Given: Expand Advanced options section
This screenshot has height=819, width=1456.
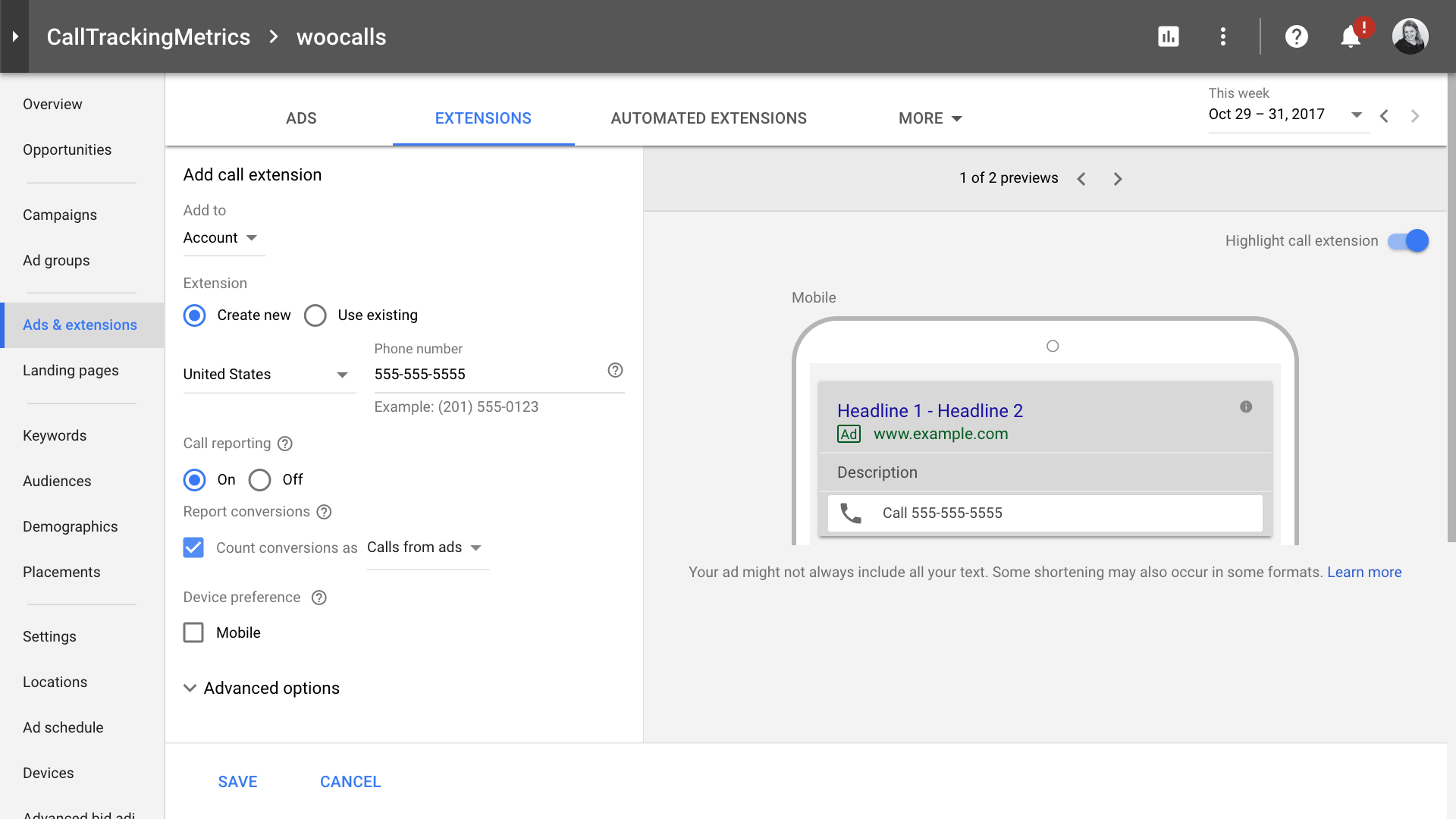Looking at the screenshot, I should coord(262,688).
